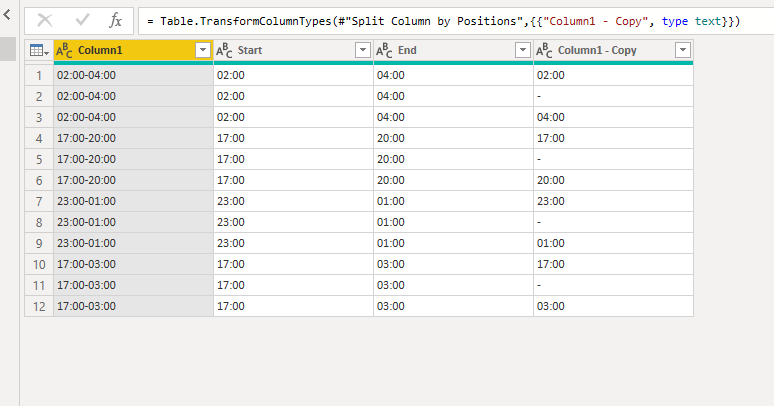Click the dash cell in row 5
The height and width of the screenshot is (406, 774).
613,159
